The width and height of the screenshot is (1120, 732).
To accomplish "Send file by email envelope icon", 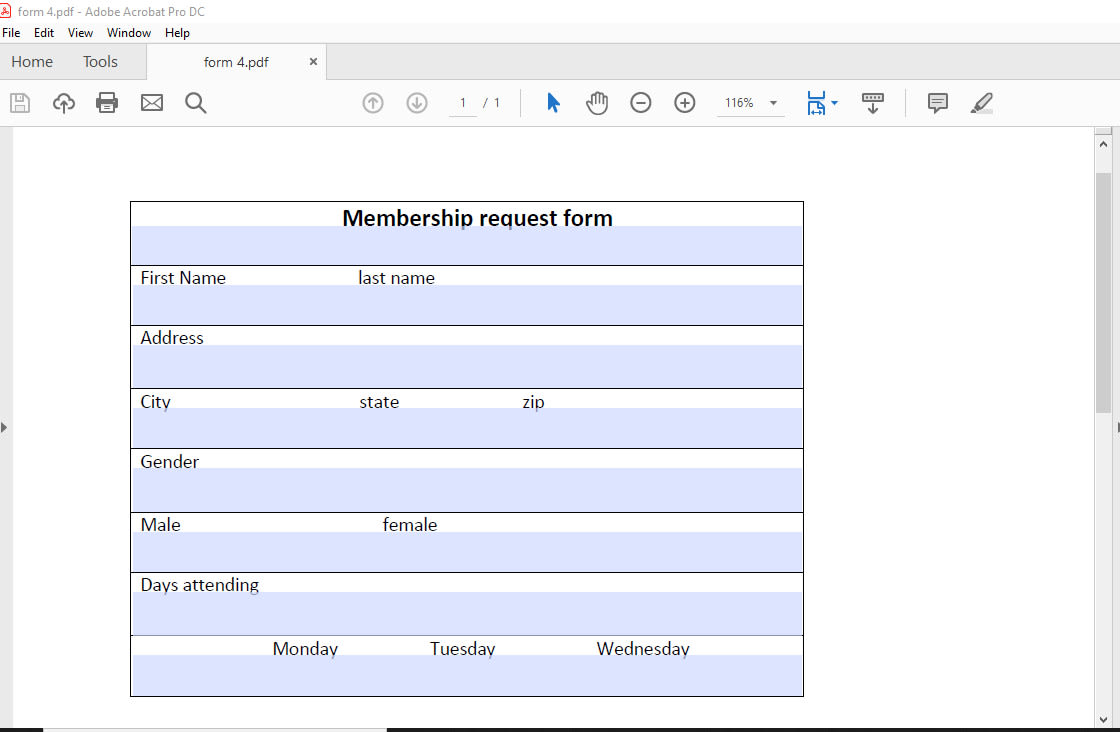I will point(152,103).
